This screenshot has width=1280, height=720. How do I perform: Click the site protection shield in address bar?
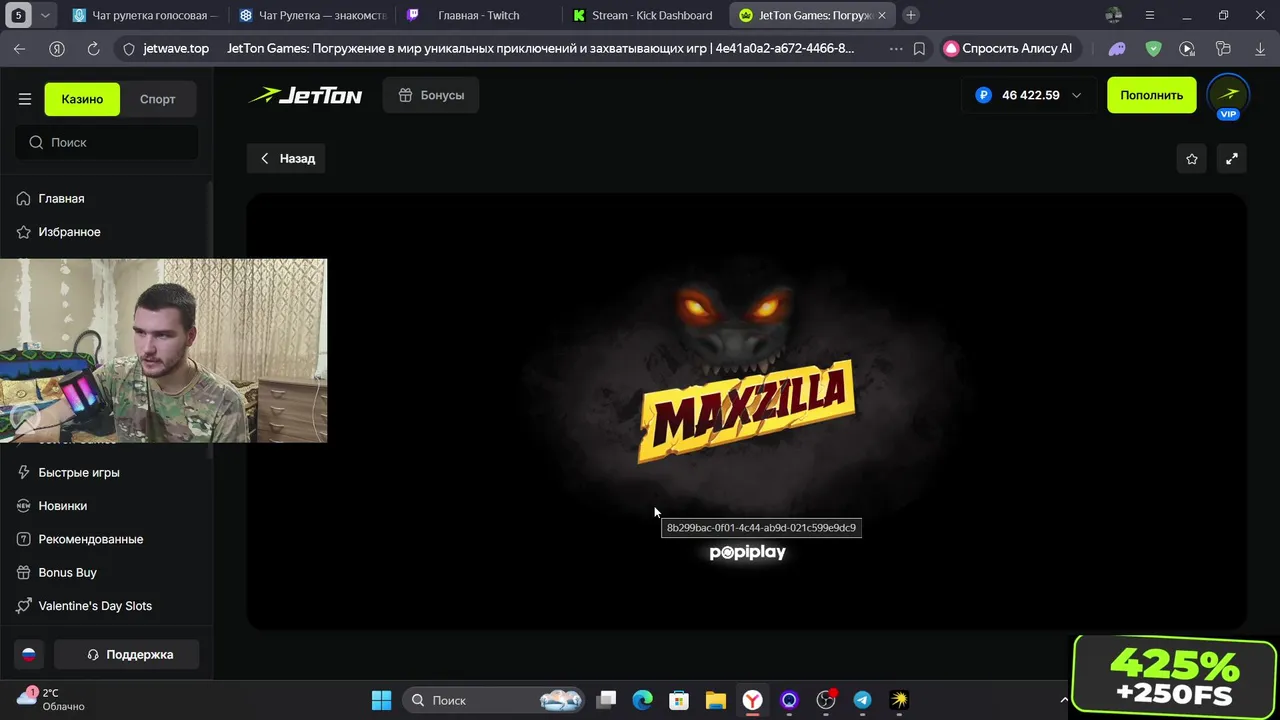[x=129, y=48]
